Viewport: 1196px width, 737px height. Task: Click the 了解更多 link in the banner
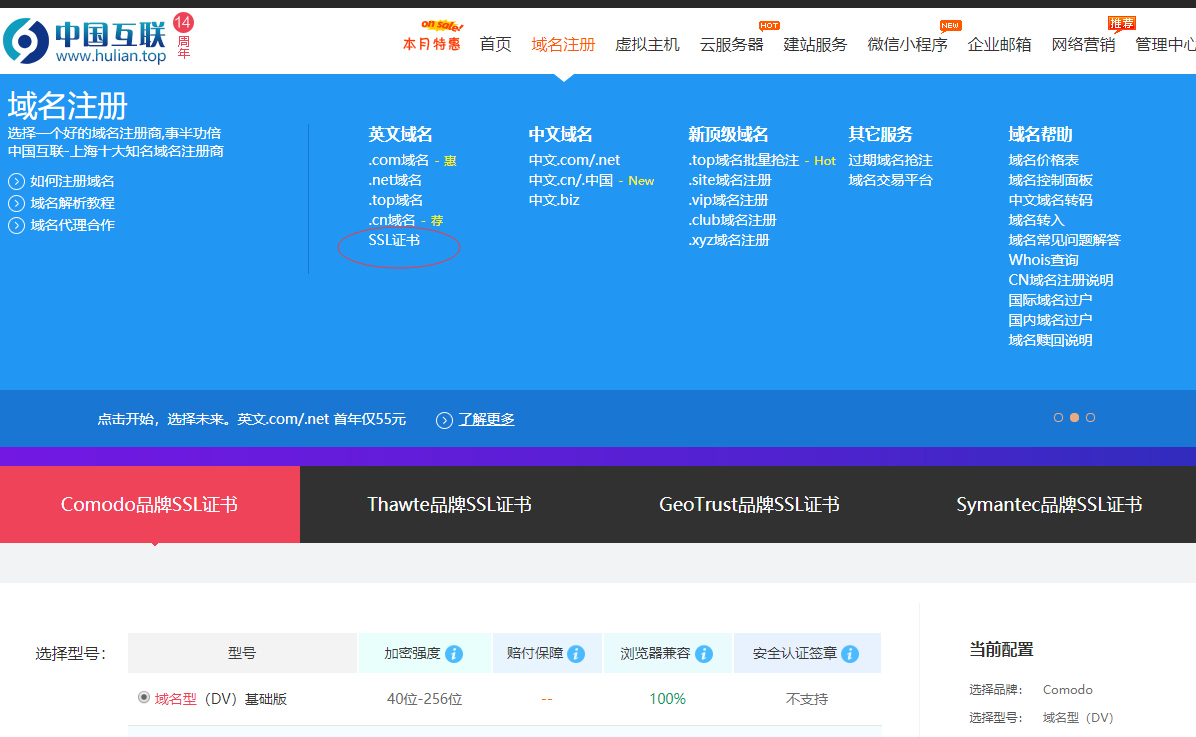(486, 420)
